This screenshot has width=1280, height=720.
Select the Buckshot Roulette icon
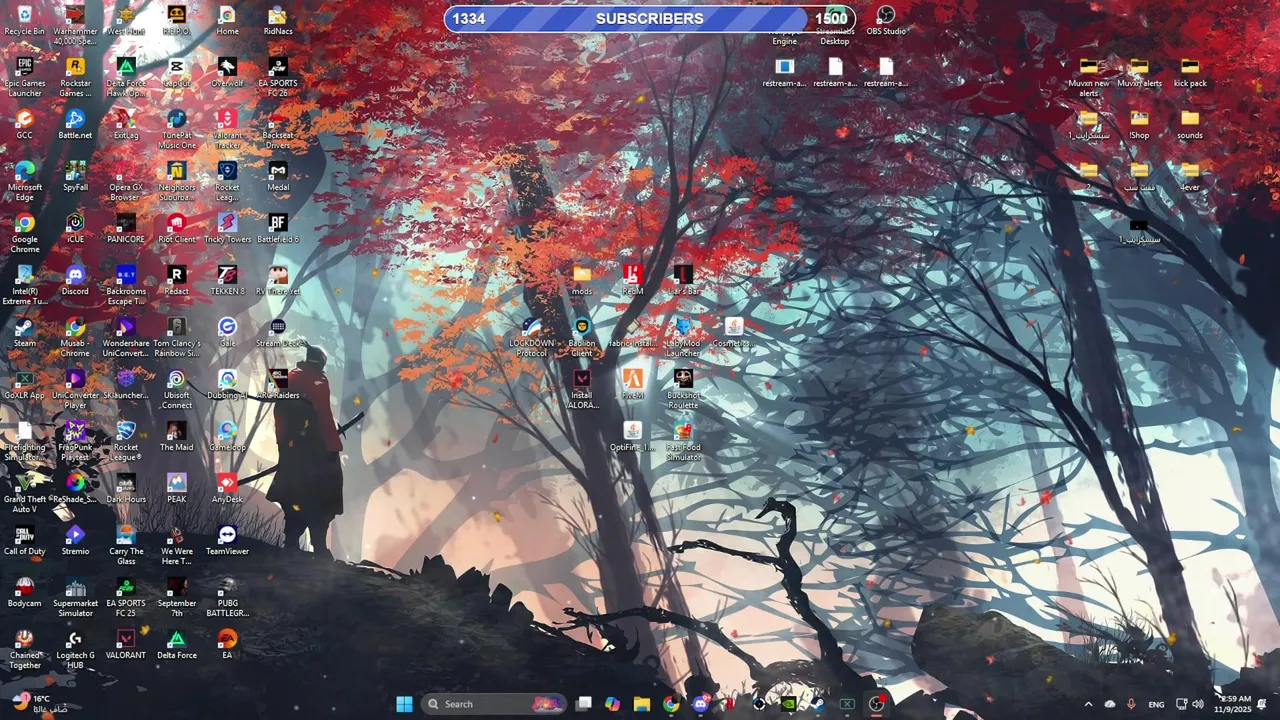coord(683,389)
